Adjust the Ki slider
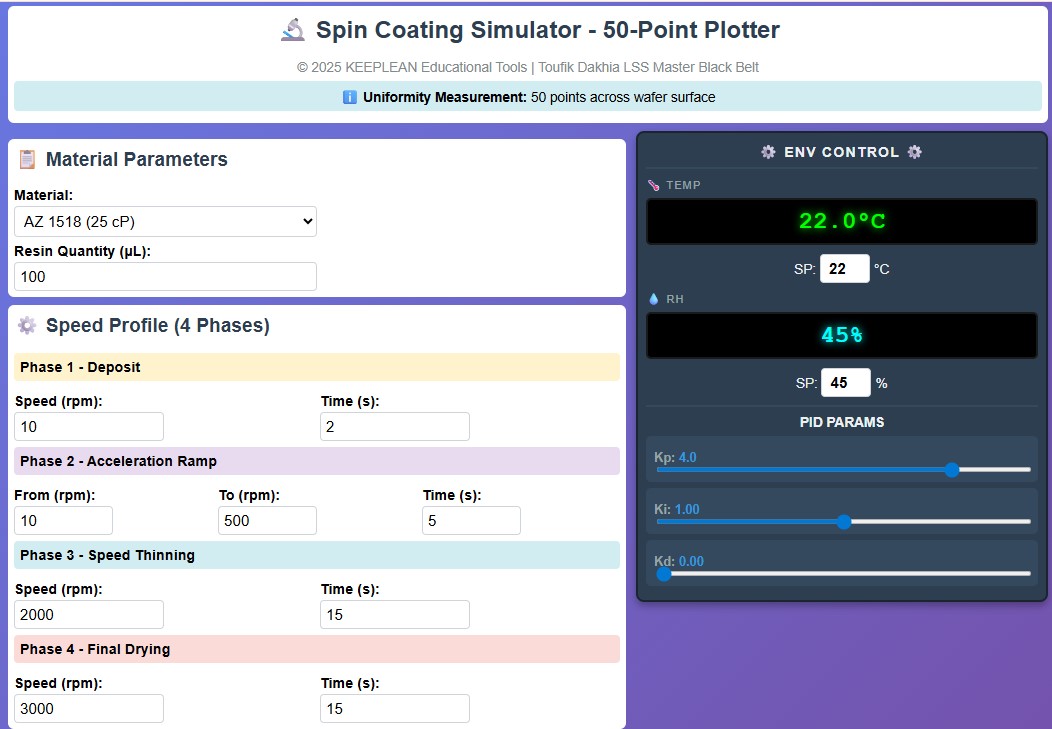Screen dimensions: 1052x729 pos(844,521)
